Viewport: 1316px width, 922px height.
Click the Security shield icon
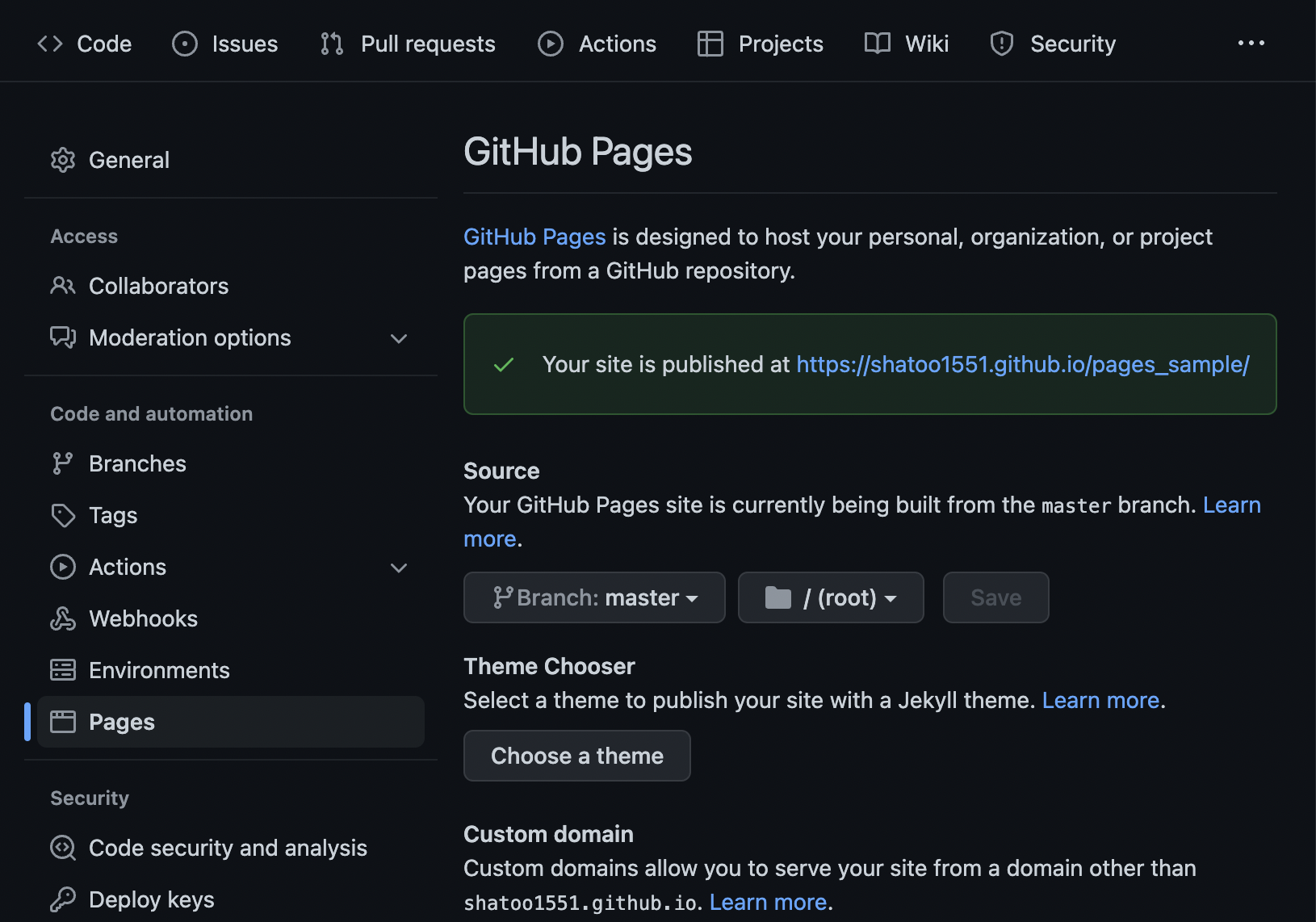[1002, 44]
